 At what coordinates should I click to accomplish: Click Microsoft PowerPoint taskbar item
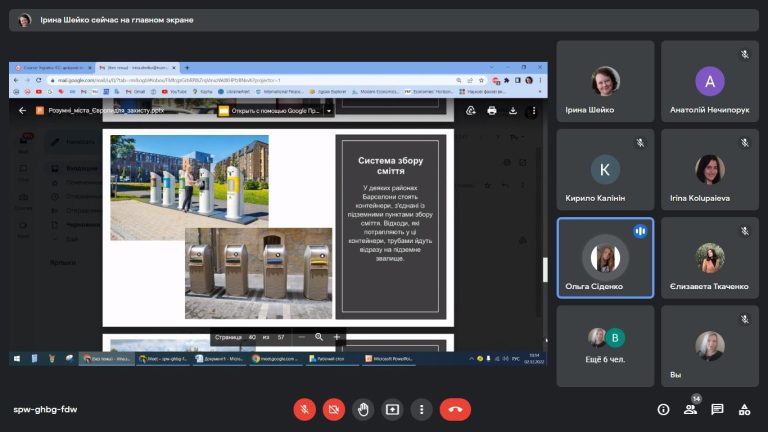(x=389, y=359)
